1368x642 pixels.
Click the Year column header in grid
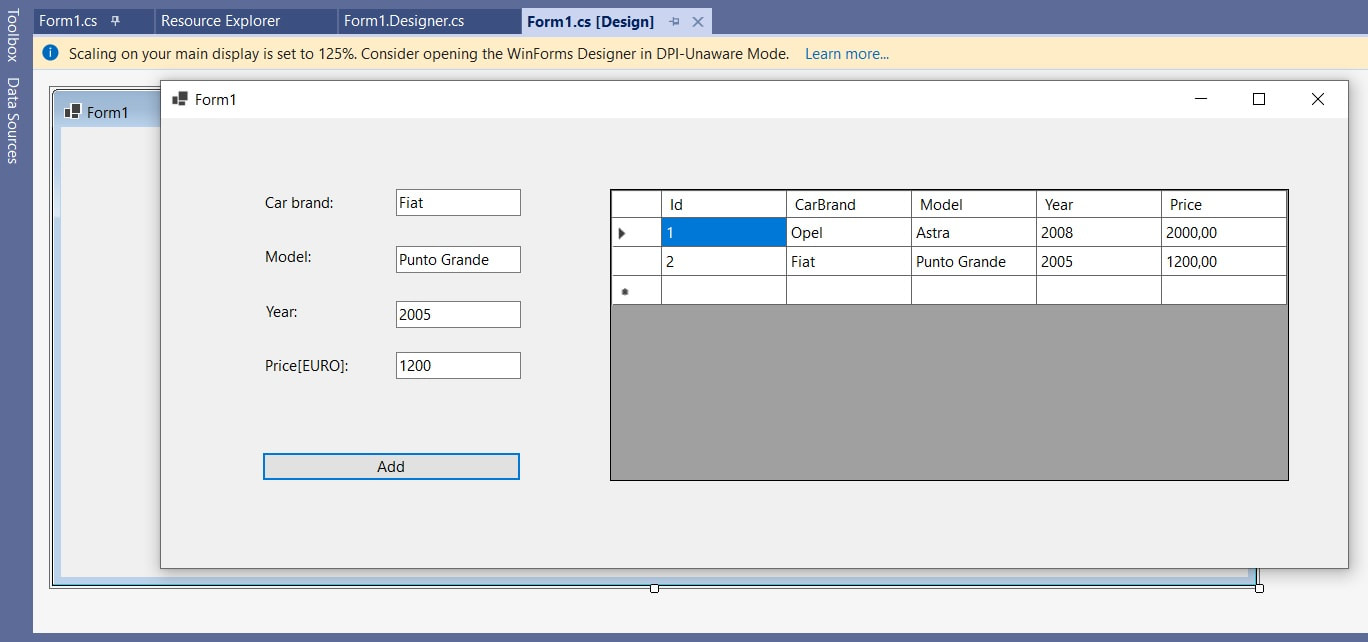(1099, 205)
